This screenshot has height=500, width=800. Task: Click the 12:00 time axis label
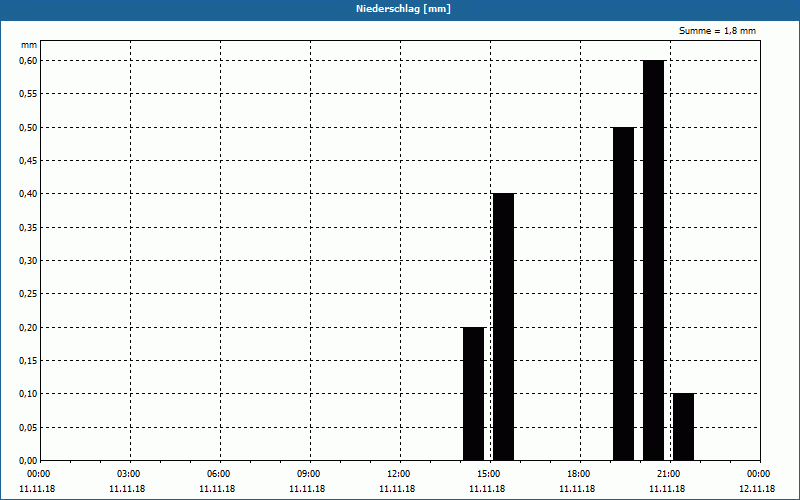[x=399, y=474]
